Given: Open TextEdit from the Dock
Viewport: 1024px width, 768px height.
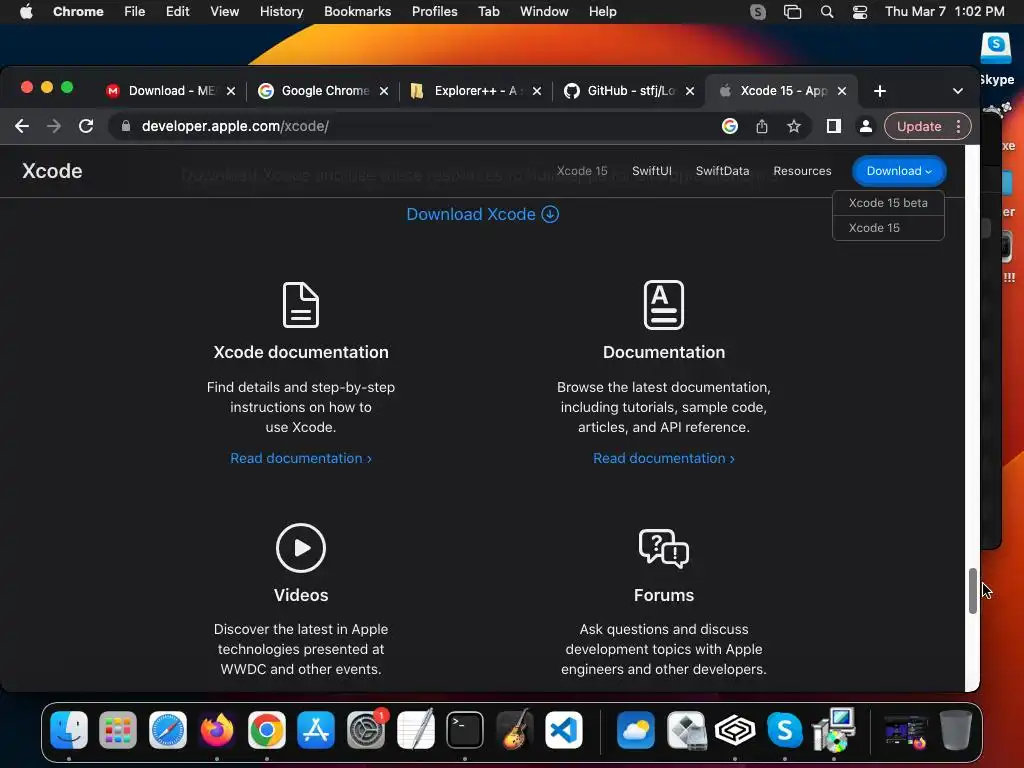Looking at the screenshot, I should tap(415, 729).
